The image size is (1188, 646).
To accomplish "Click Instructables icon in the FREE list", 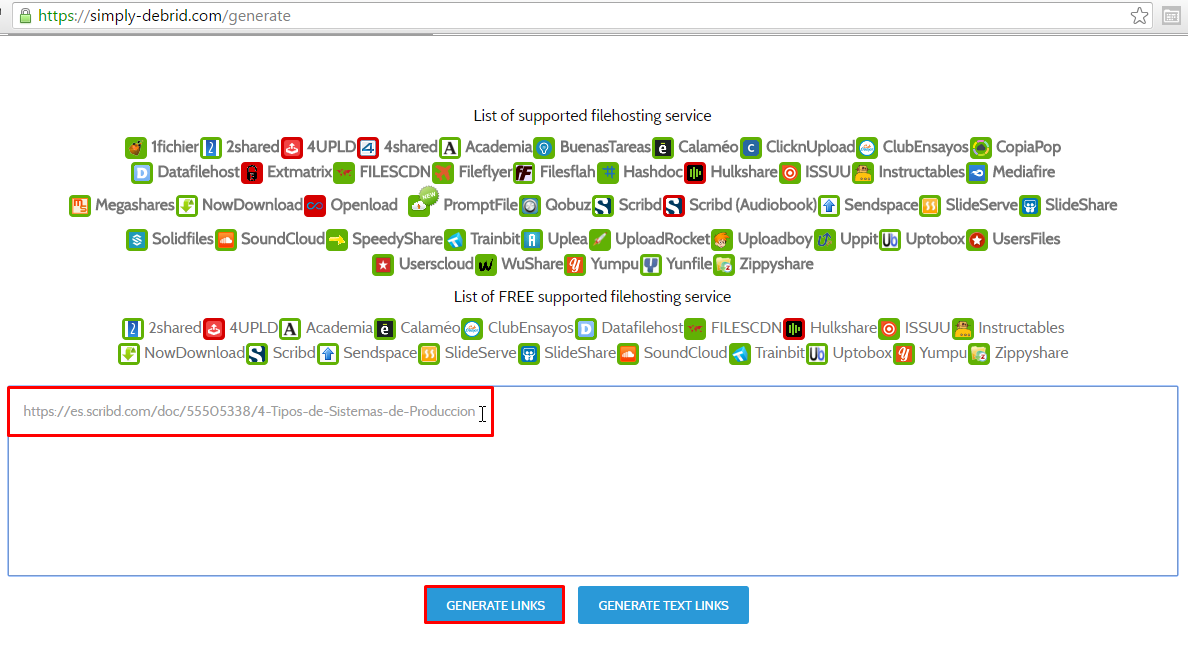I will (x=963, y=329).
